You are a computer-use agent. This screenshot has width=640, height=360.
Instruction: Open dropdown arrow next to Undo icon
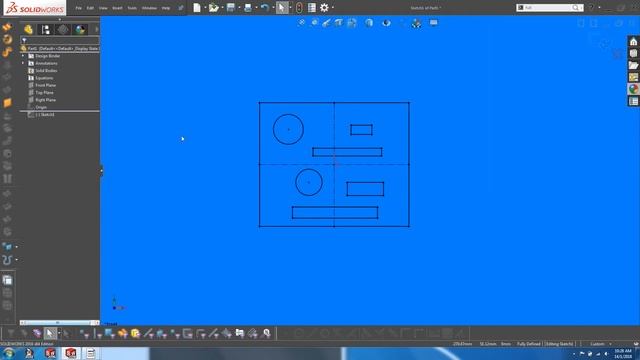[273, 7]
